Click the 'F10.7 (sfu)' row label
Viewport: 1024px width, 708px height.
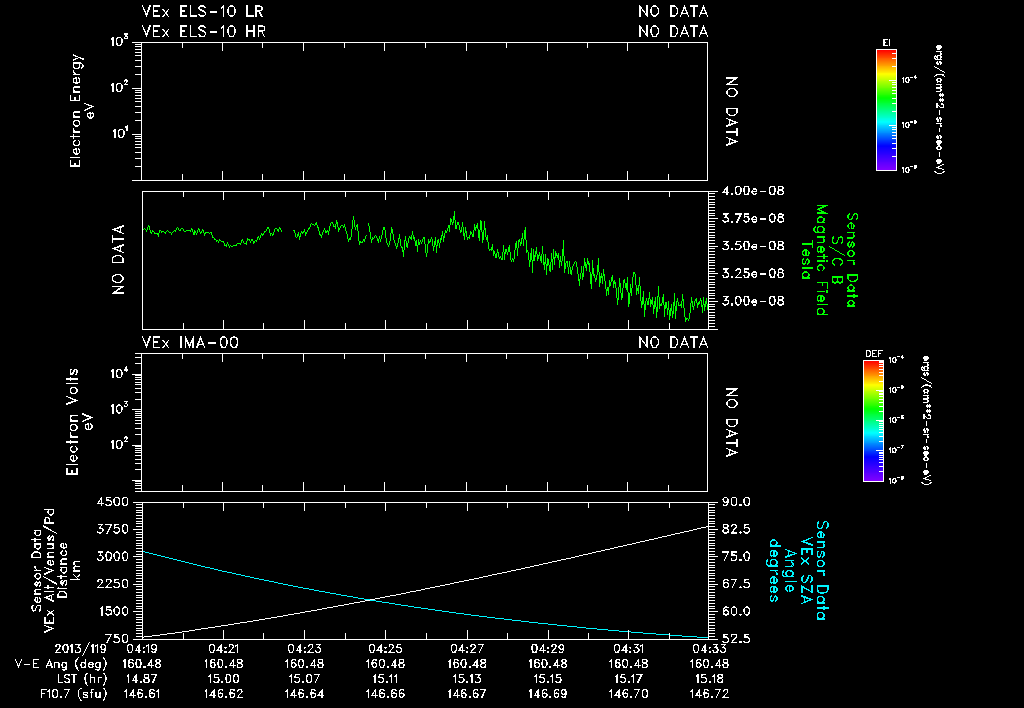coord(73,694)
